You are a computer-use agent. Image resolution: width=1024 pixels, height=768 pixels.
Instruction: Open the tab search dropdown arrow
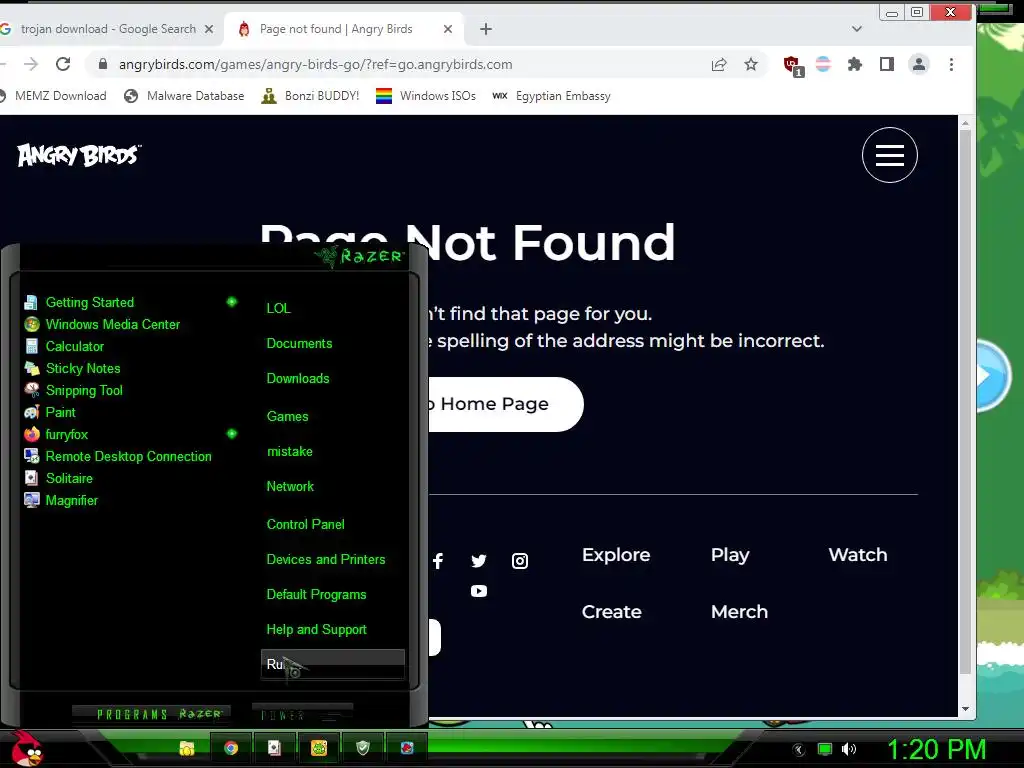click(857, 29)
